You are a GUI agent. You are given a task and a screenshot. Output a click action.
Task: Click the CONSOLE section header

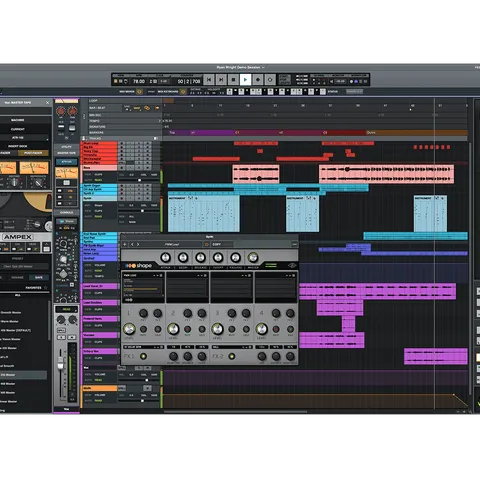[x=67, y=212]
